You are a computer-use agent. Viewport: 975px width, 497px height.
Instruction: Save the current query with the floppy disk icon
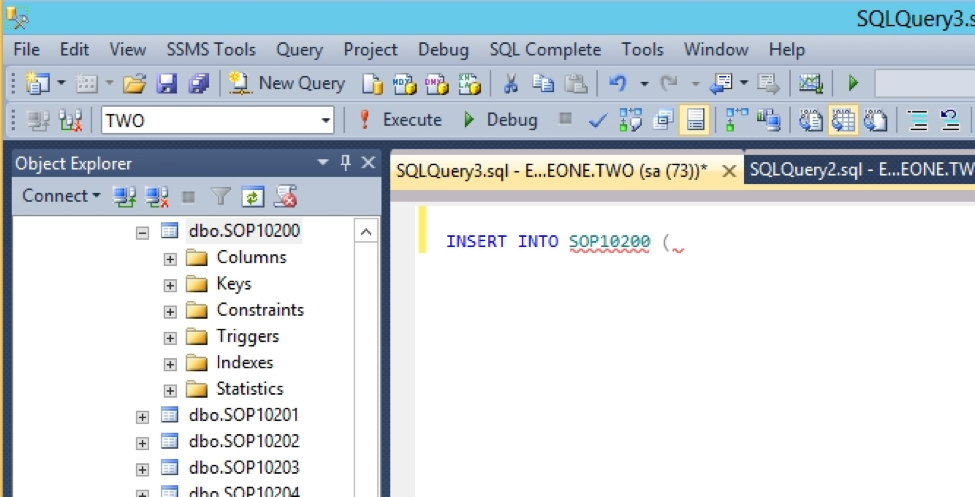tap(167, 83)
